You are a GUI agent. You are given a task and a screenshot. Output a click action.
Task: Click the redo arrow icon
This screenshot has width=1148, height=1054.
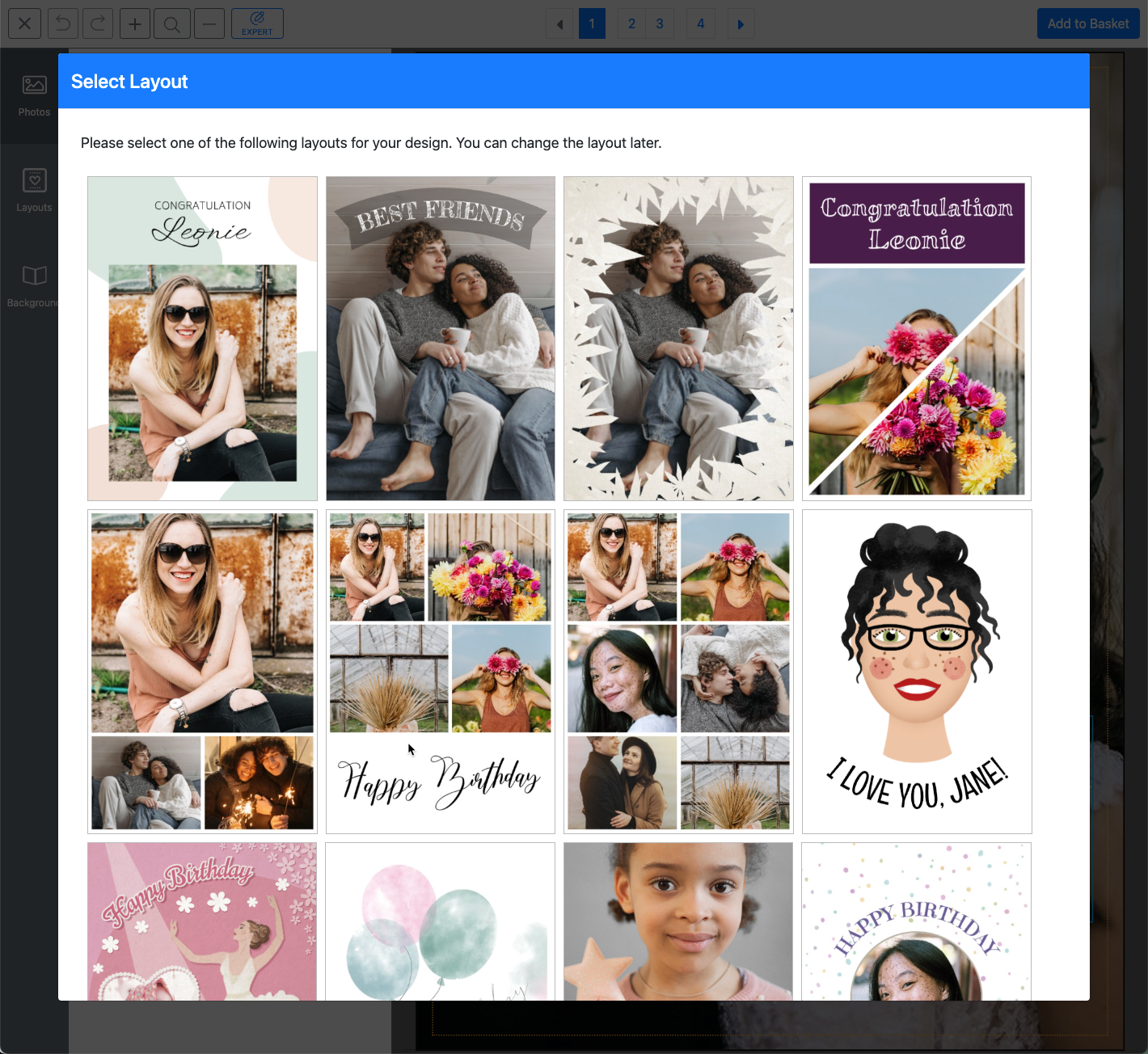98,23
